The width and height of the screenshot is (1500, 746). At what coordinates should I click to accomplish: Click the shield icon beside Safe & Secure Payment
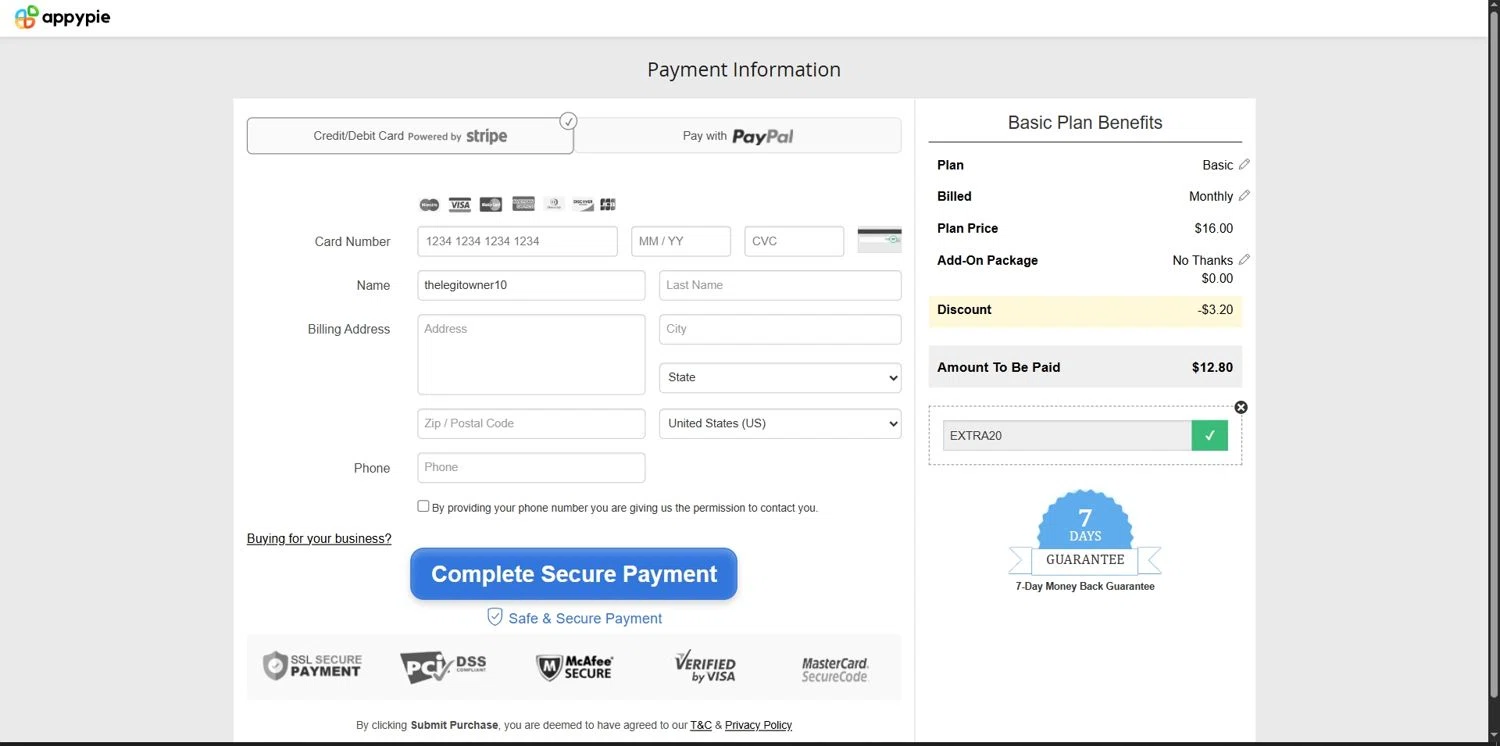494,617
